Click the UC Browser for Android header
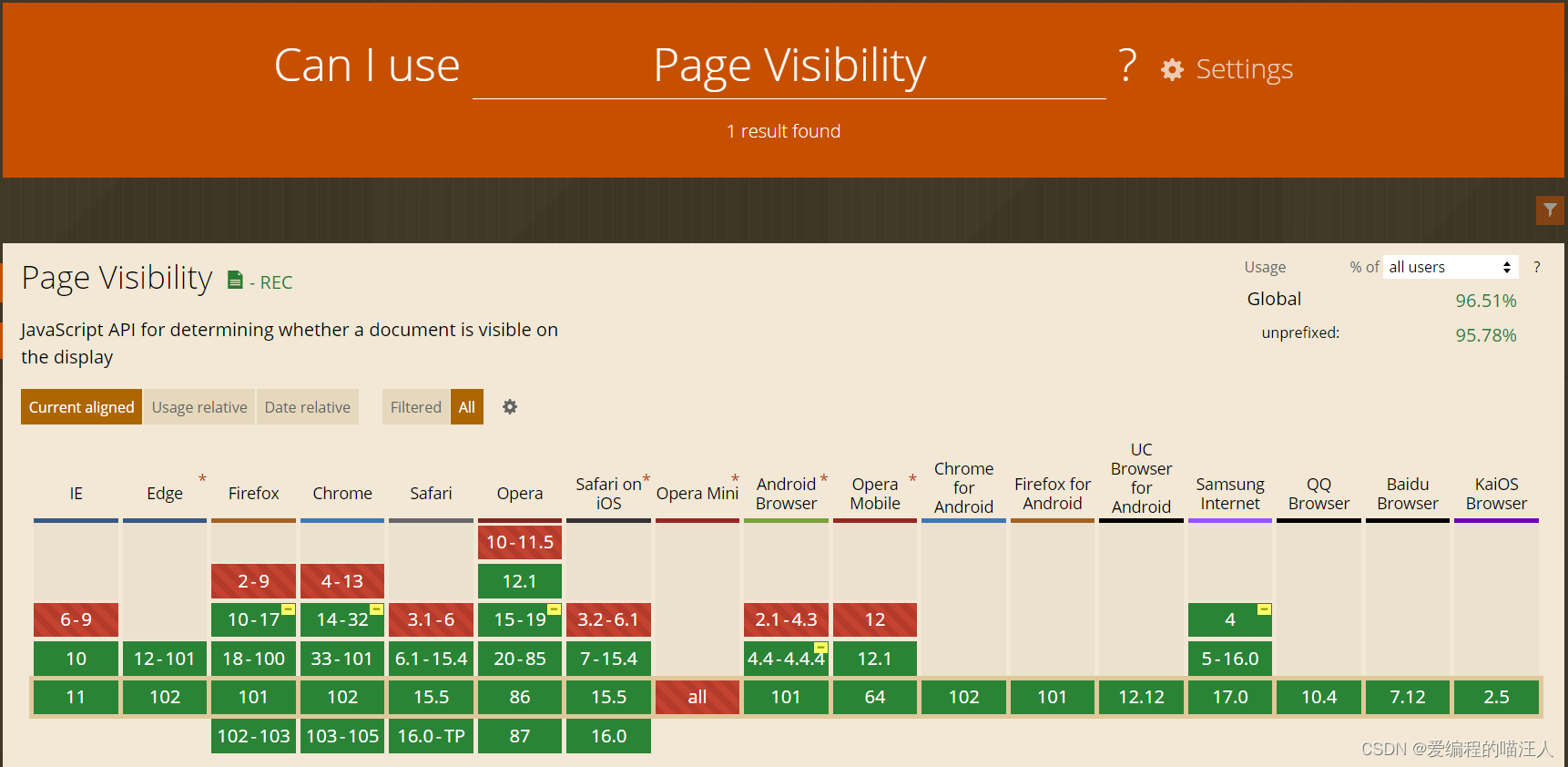The image size is (1568, 767). coord(1141,478)
